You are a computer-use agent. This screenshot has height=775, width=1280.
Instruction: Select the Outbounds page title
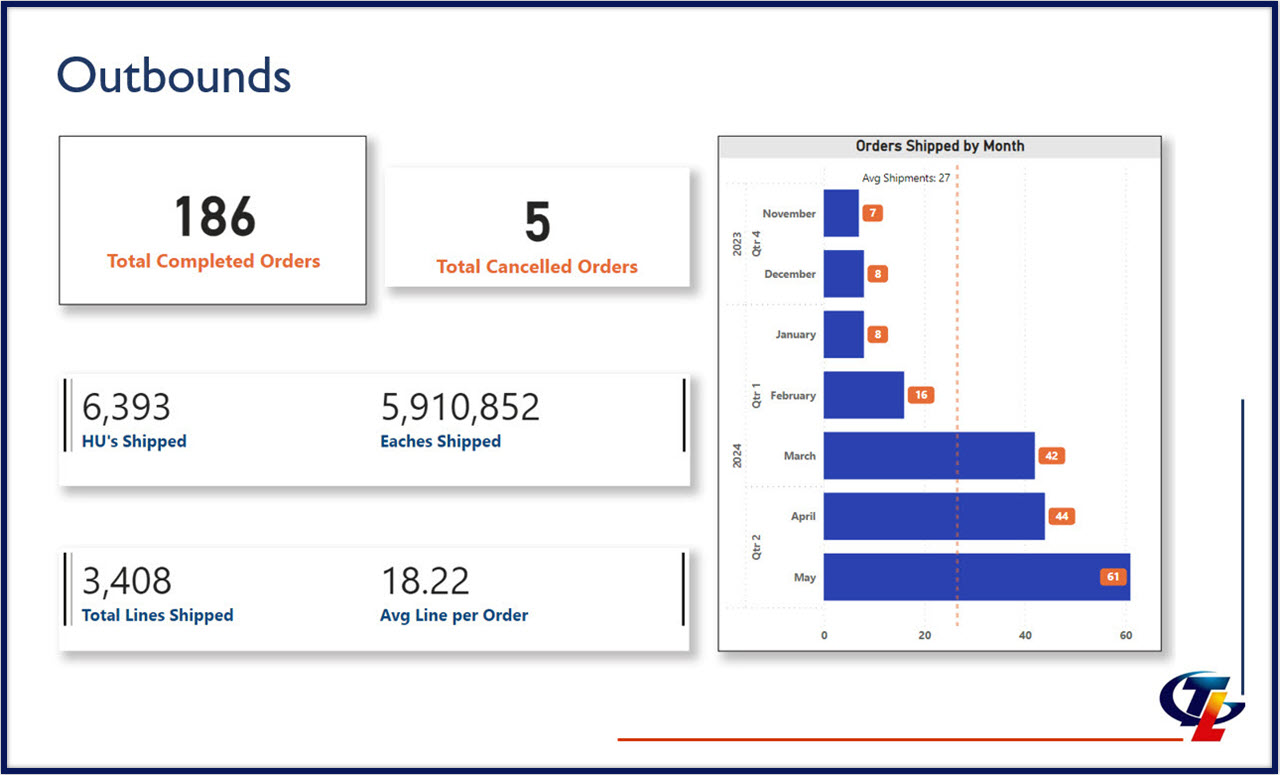point(174,74)
